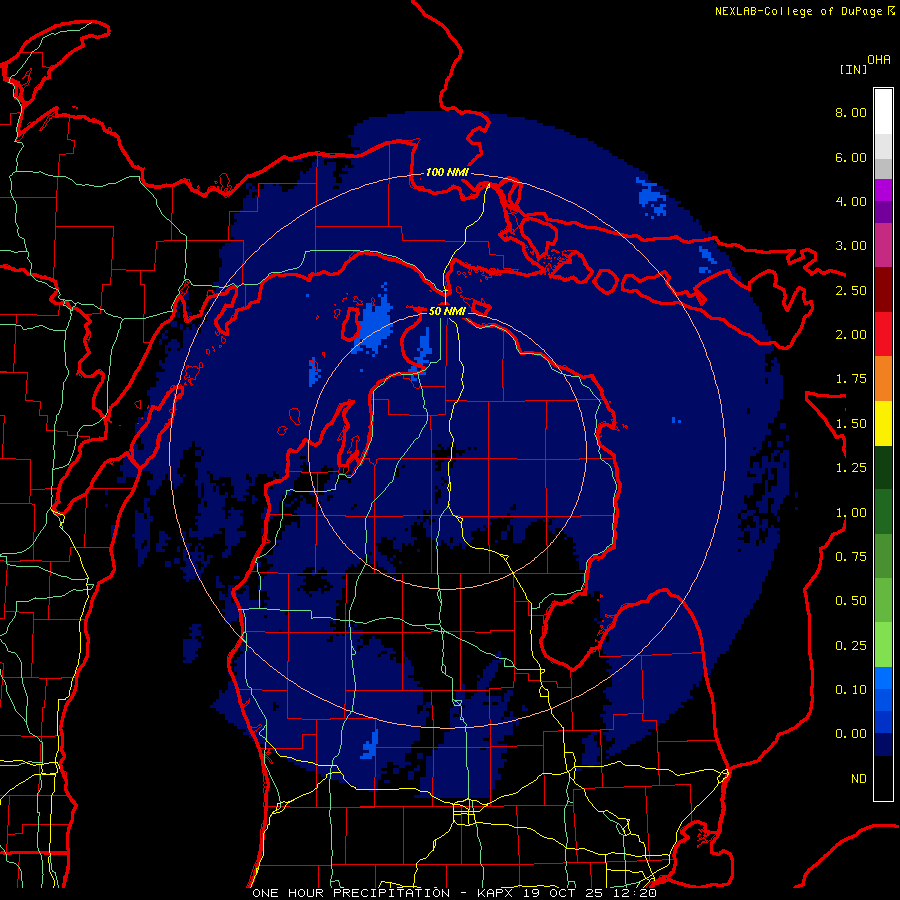Select the 0.25 legend value
The width and height of the screenshot is (900, 900).
point(851,646)
